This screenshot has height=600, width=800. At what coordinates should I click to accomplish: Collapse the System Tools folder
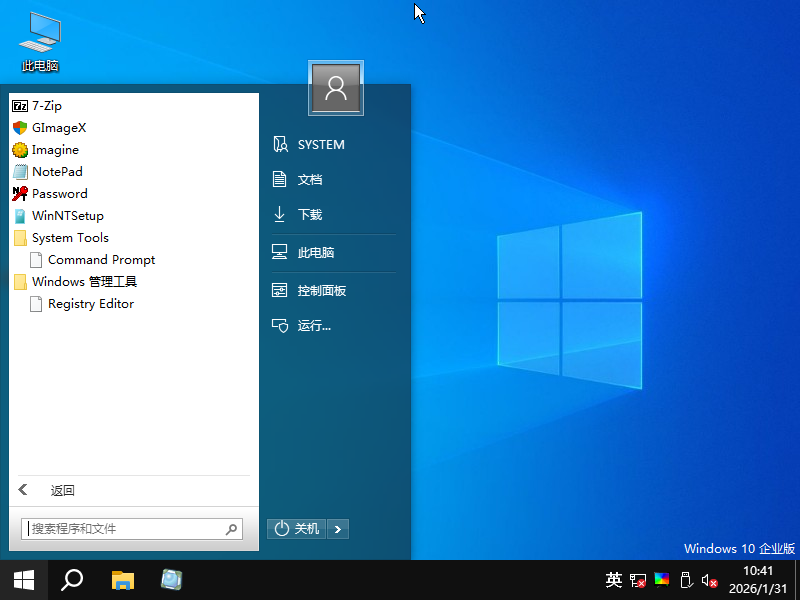pyautogui.click(x=69, y=238)
